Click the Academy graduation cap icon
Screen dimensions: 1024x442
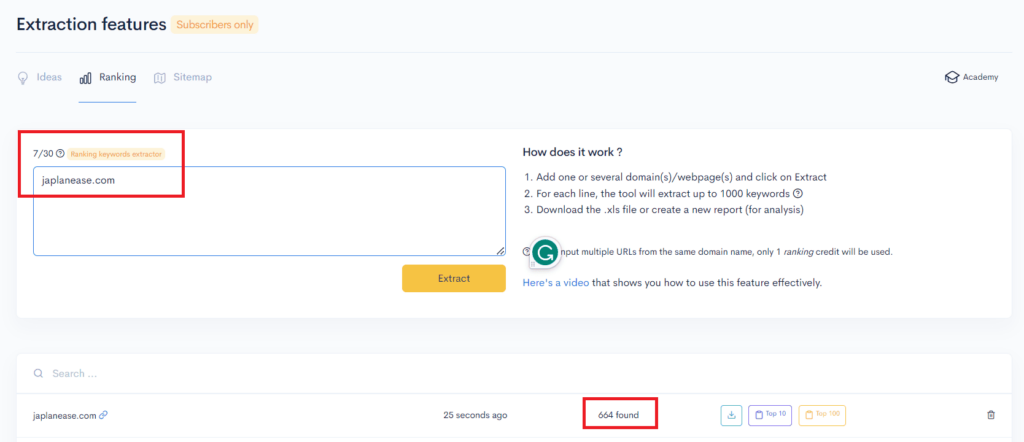(952, 77)
